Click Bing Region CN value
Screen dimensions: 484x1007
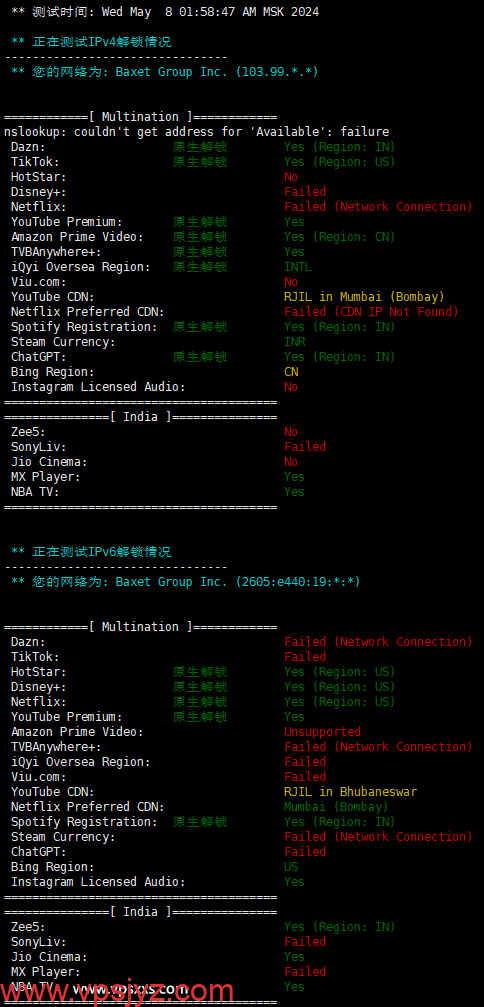point(291,372)
